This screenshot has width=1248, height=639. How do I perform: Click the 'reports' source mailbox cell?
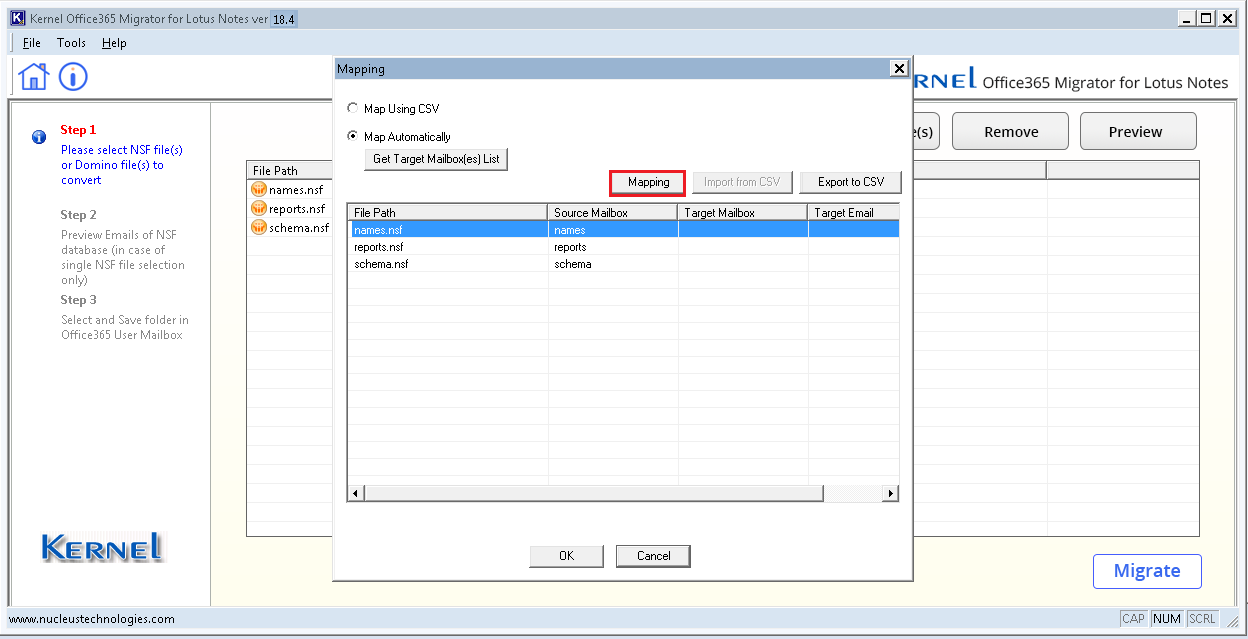click(613, 246)
